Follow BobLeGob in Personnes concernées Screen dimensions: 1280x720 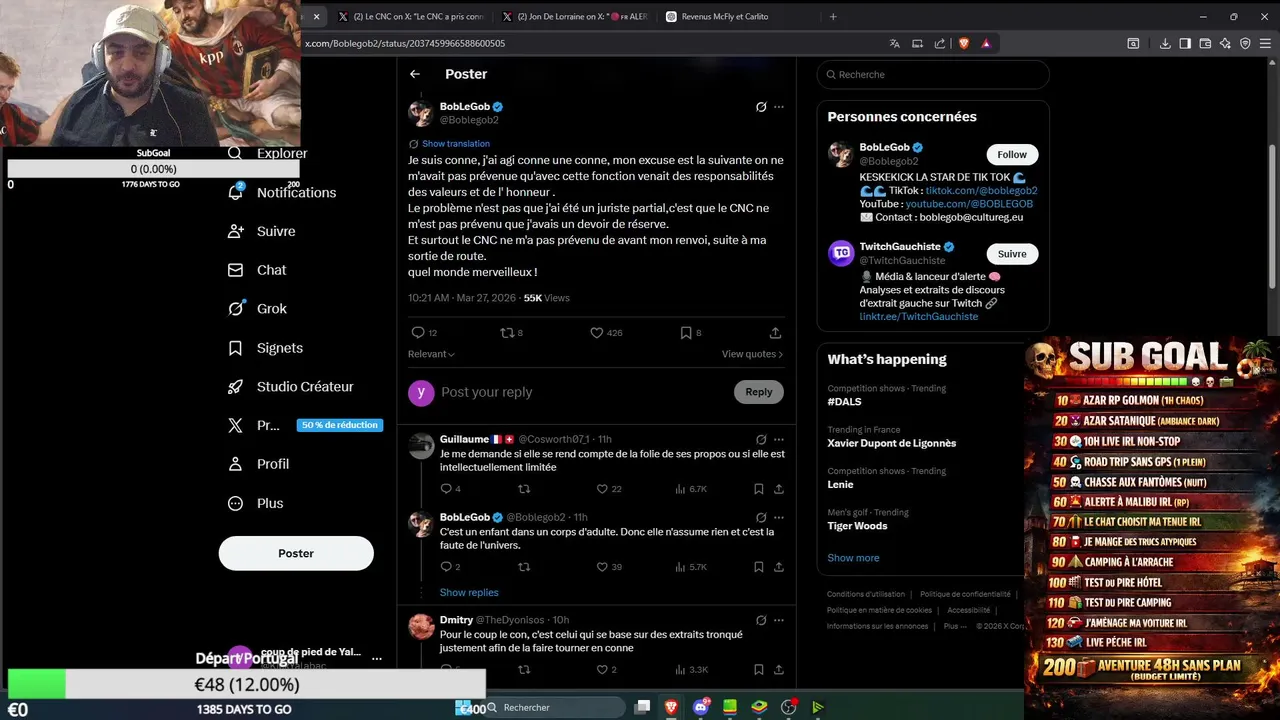click(x=1012, y=154)
